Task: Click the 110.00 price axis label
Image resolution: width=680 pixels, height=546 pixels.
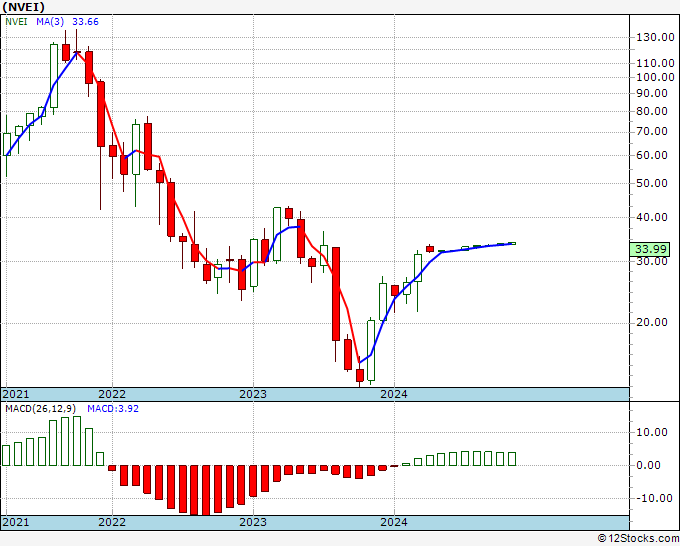Action: point(655,63)
